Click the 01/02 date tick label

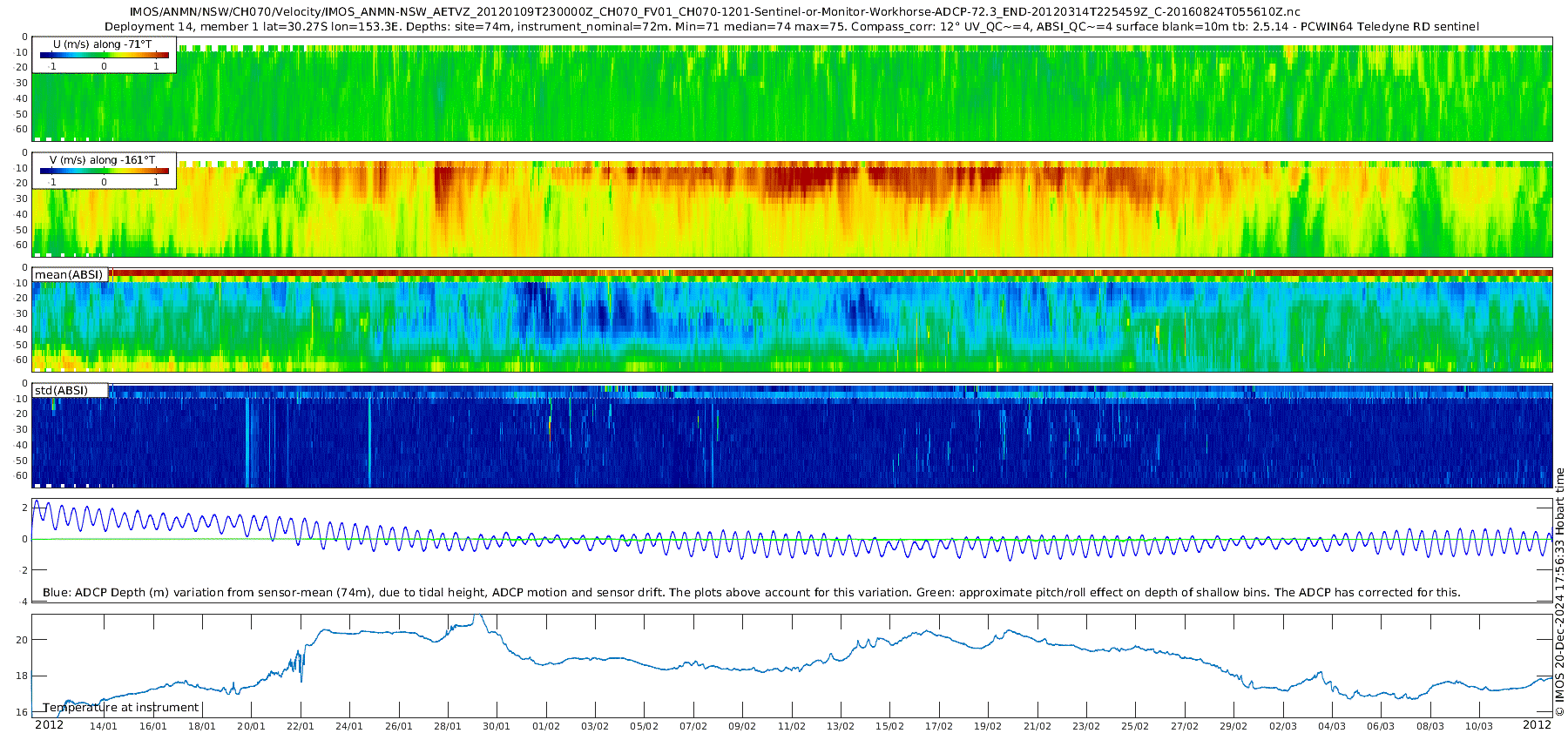(x=546, y=726)
